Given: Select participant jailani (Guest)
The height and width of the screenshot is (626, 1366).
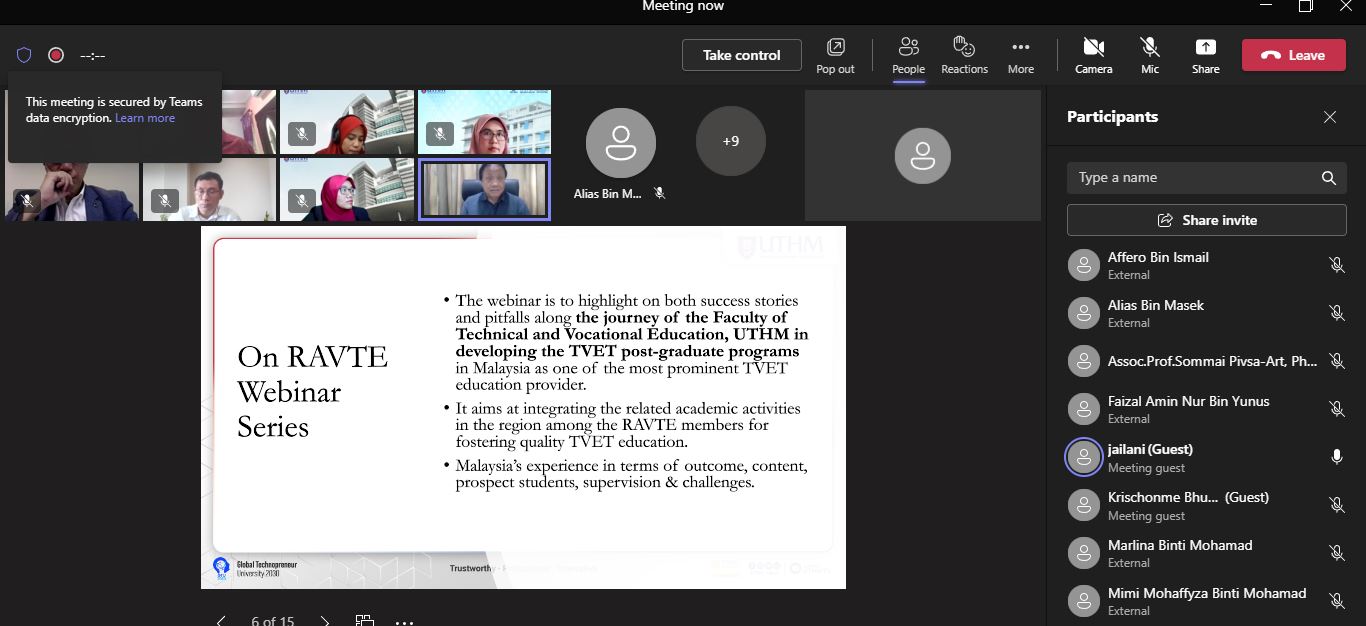Looking at the screenshot, I should click(x=1206, y=457).
